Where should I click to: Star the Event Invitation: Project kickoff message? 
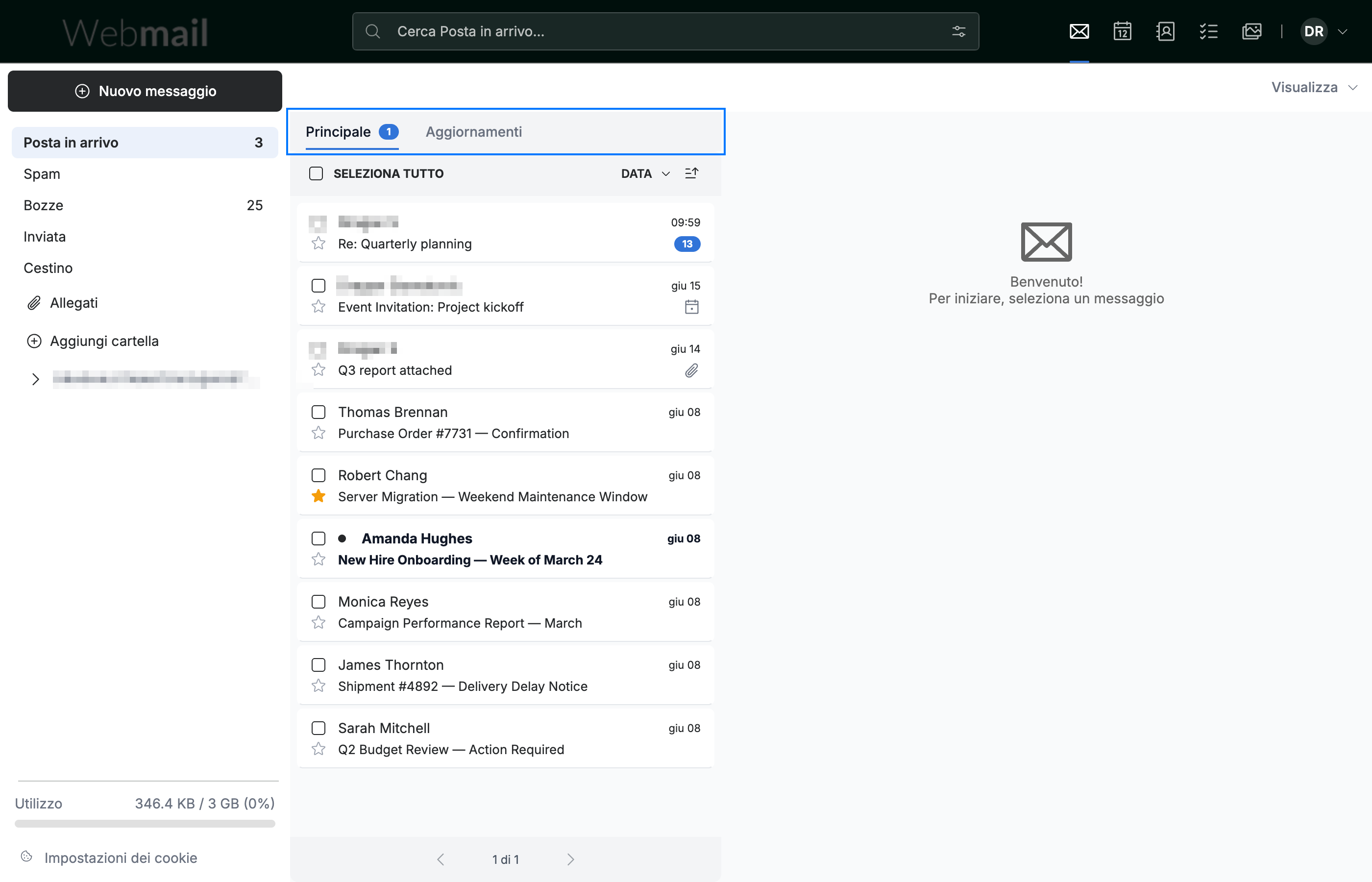318,306
